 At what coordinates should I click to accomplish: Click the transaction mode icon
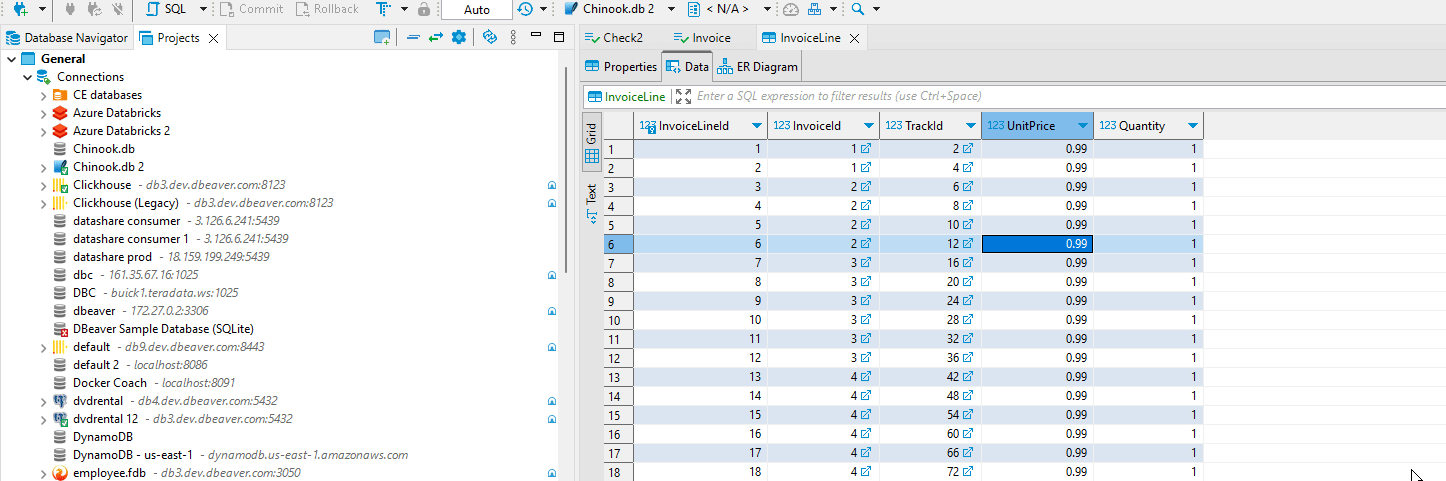[x=384, y=9]
